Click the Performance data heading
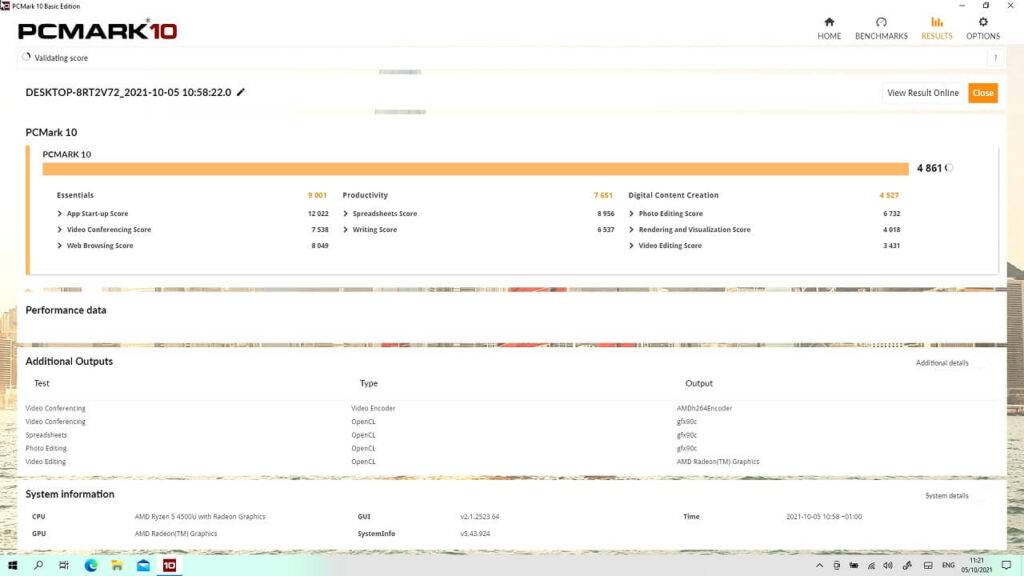1024x576 pixels. [x=65, y=310]
